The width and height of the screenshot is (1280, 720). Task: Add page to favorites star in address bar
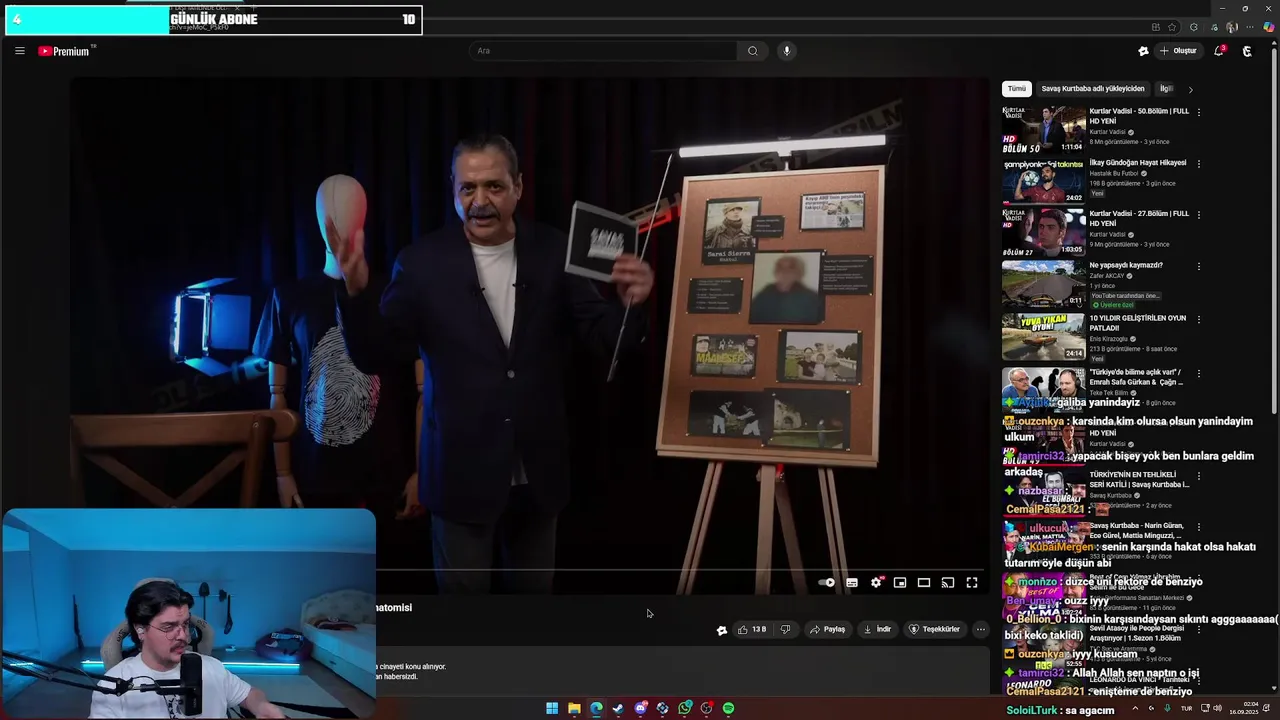coord(1173,27)
